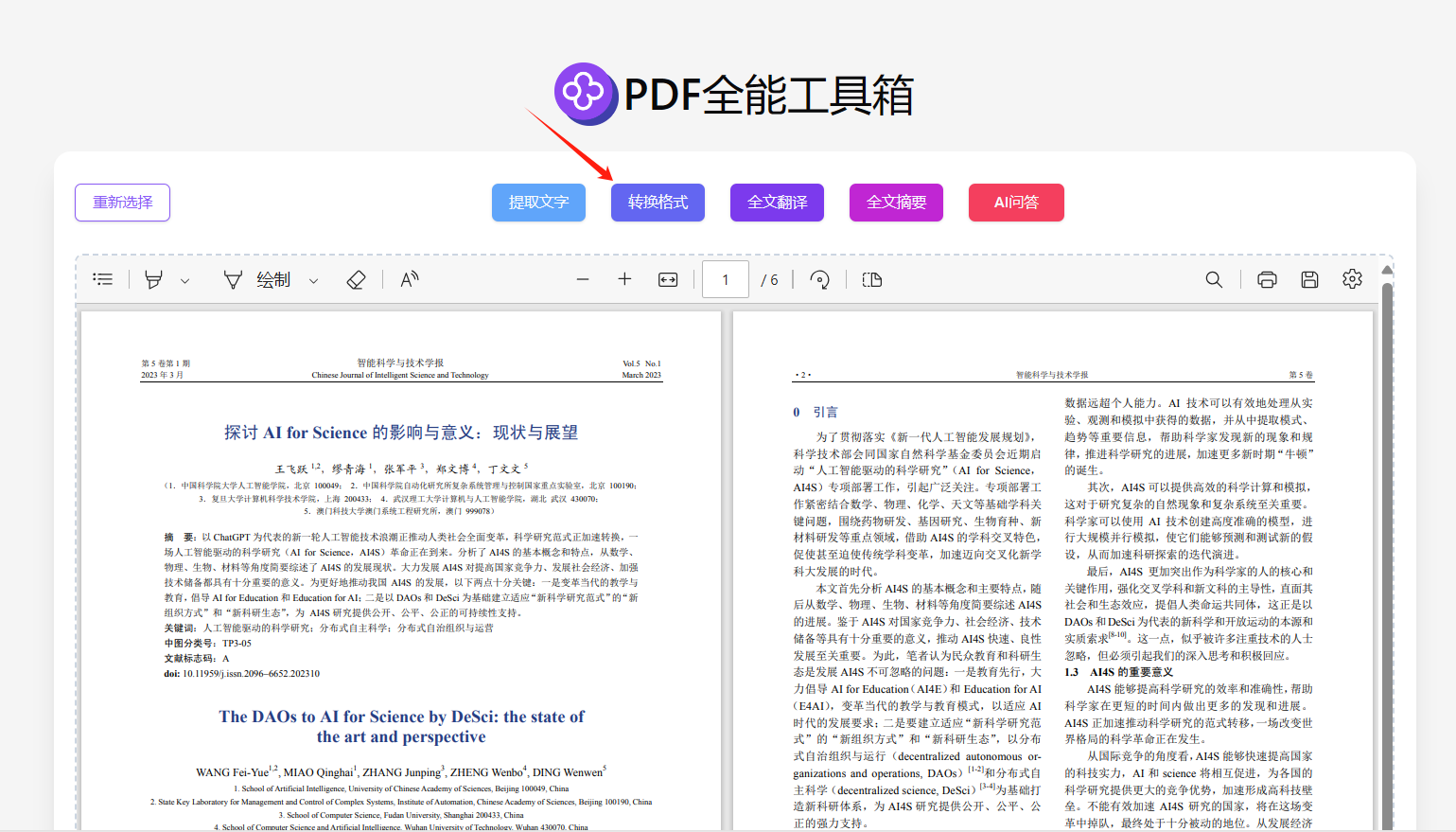This screenshot has height=832, width=1456.
Task: Click the 转换格式 button
Action: (x=658, y=203)
